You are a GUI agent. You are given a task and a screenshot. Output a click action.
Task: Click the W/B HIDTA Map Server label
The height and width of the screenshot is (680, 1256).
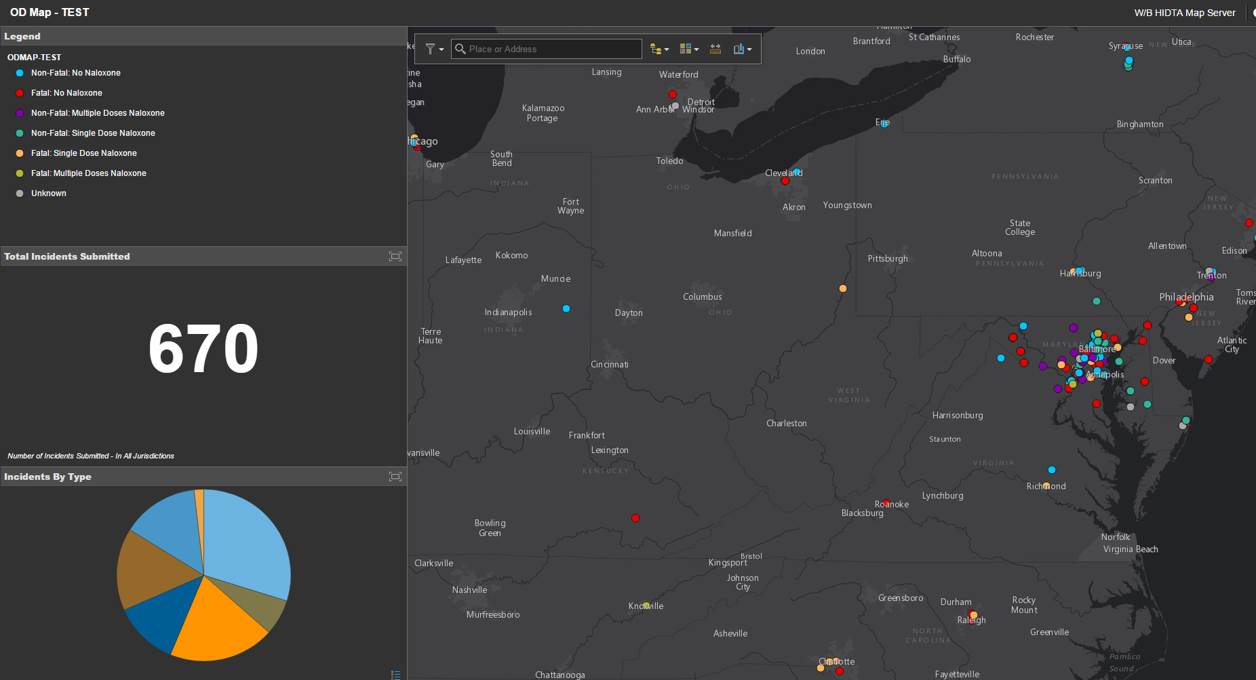1184,13
